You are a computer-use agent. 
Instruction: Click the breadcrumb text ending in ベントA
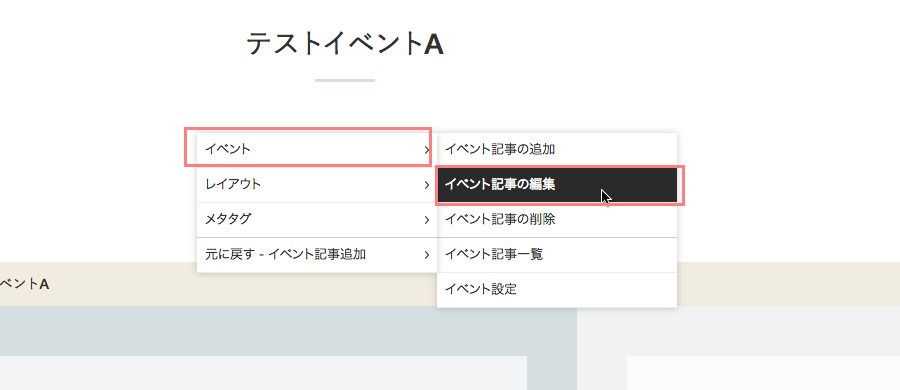click(x=24, y=284)
